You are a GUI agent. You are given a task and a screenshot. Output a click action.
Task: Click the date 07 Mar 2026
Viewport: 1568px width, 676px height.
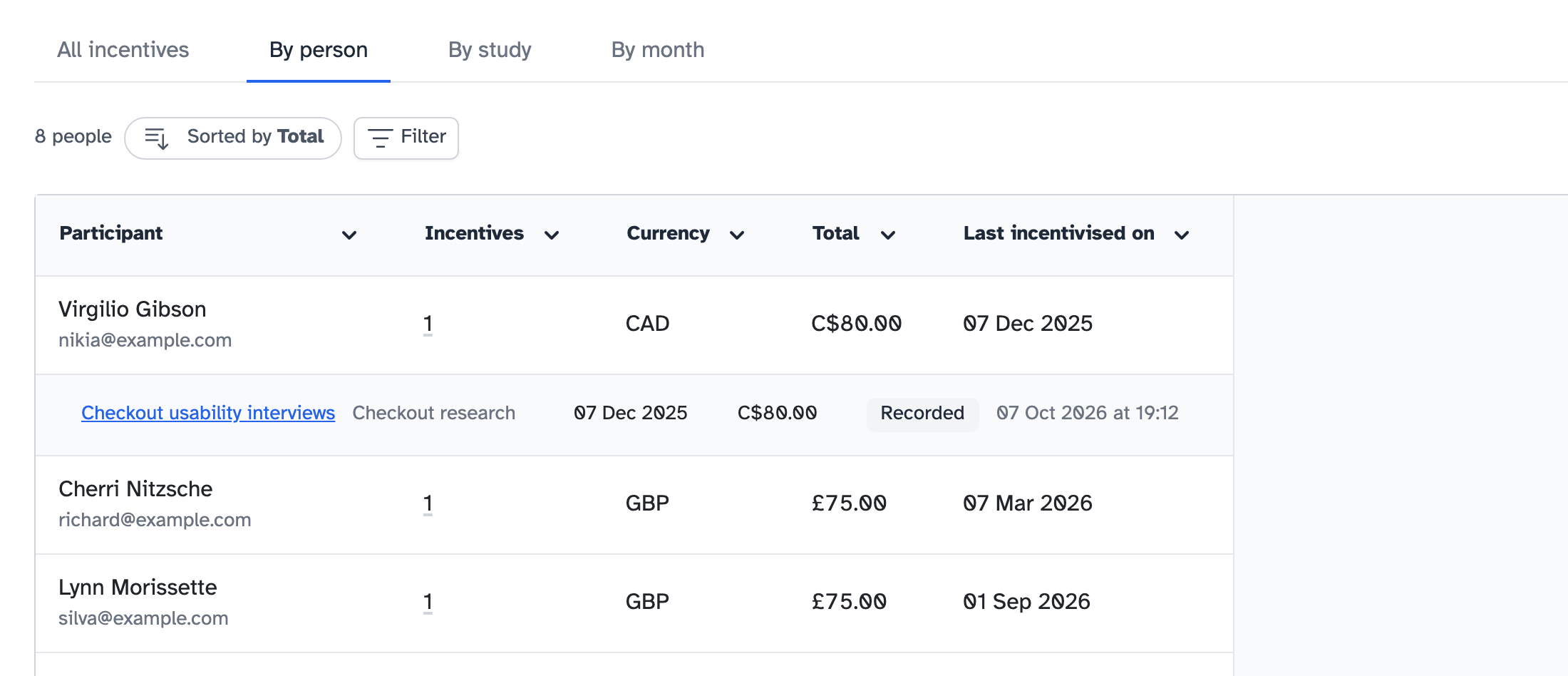1028,503
